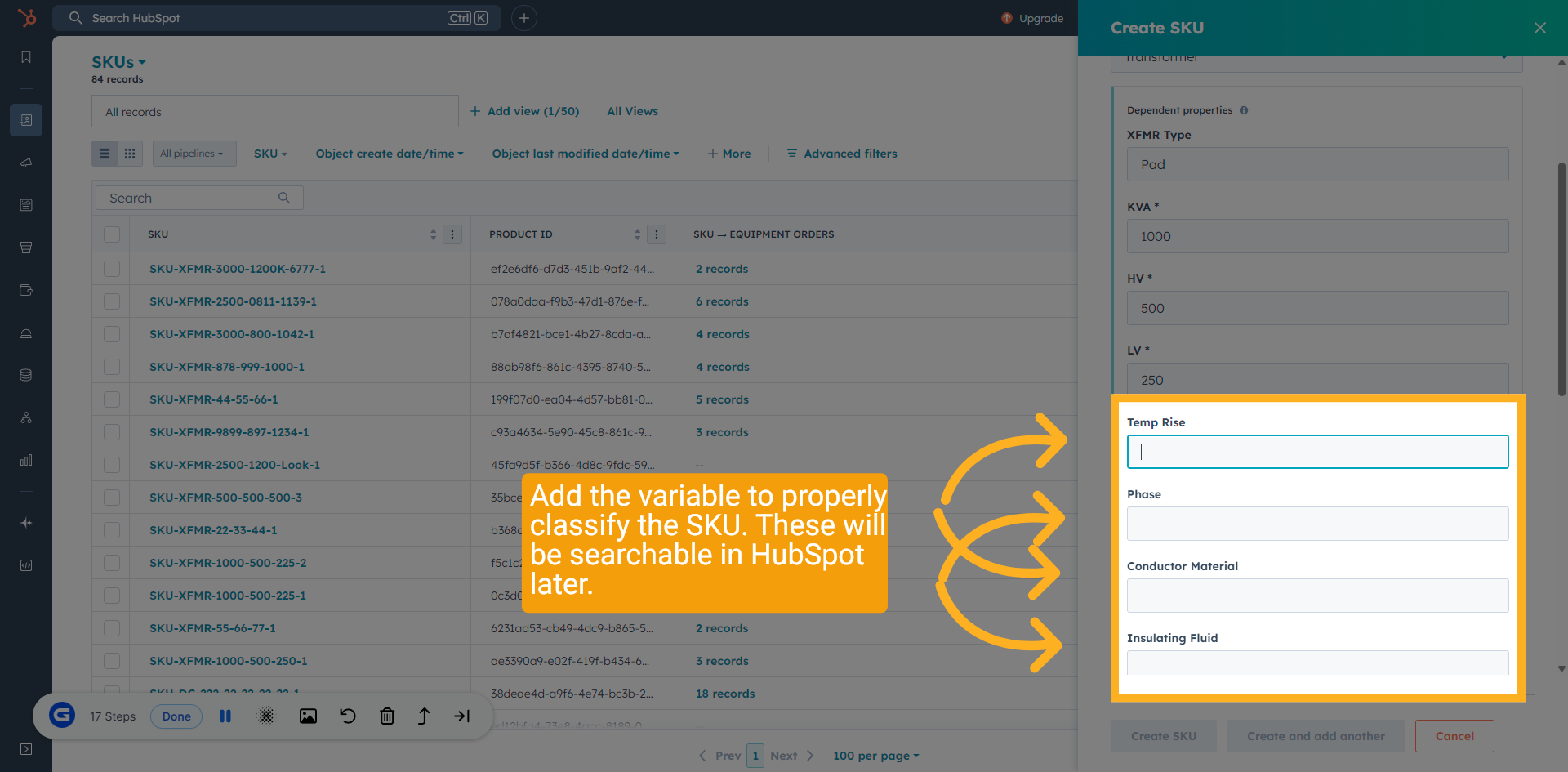This screenshot has width=1568, height=772.
Task: Open SKU column options menu
Action: [x=452, y=234]
